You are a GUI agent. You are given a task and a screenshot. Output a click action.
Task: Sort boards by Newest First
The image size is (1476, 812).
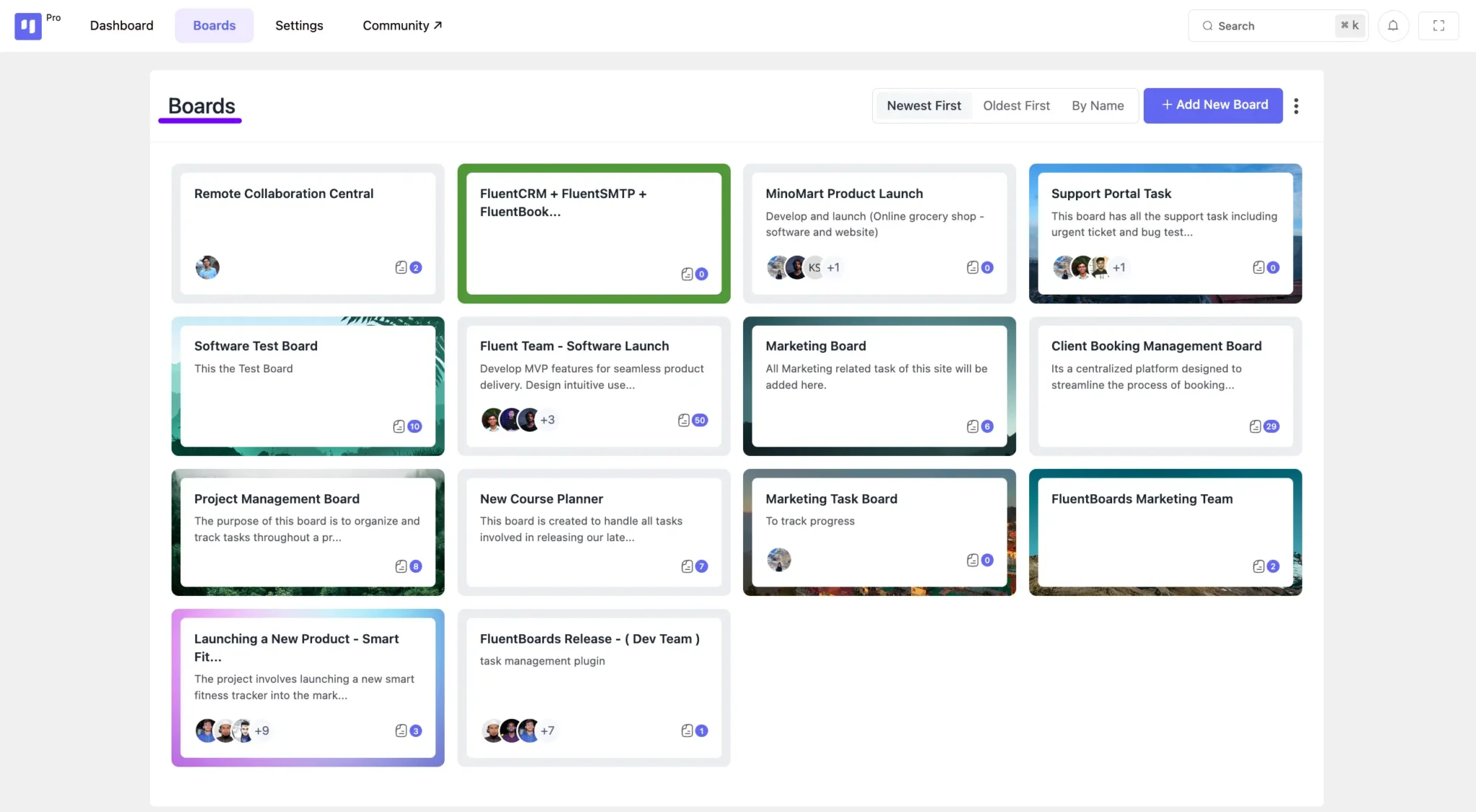coord(923,106)
